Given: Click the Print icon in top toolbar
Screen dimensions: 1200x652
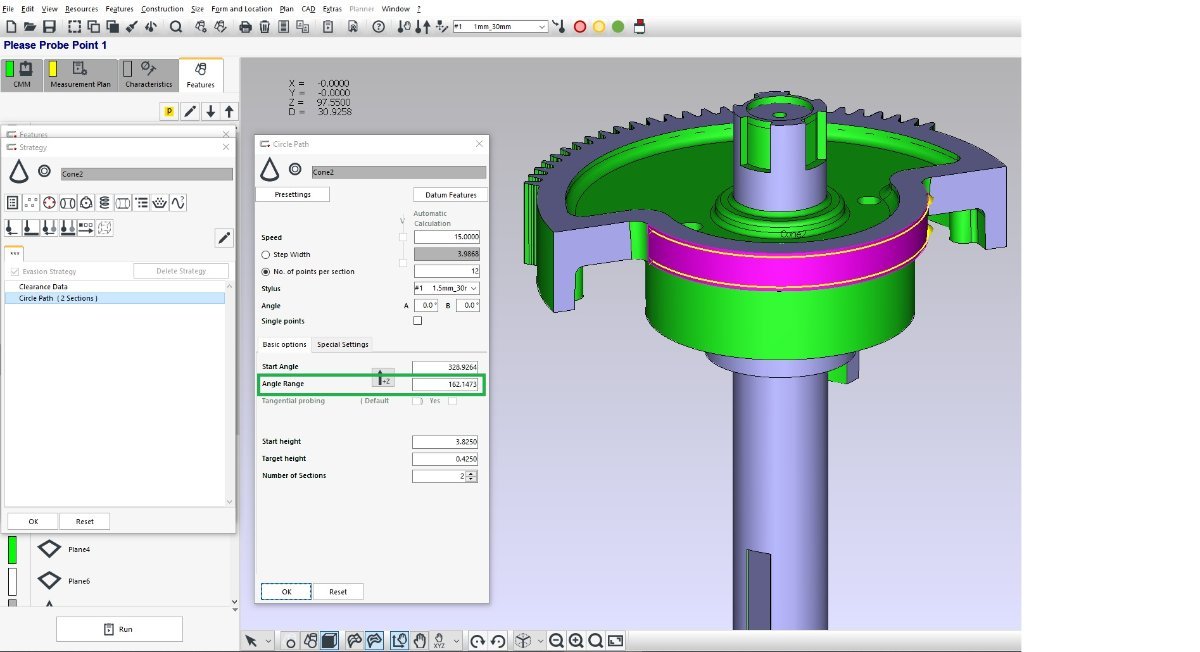Looking at the screenshot, I should pos(245,27).
